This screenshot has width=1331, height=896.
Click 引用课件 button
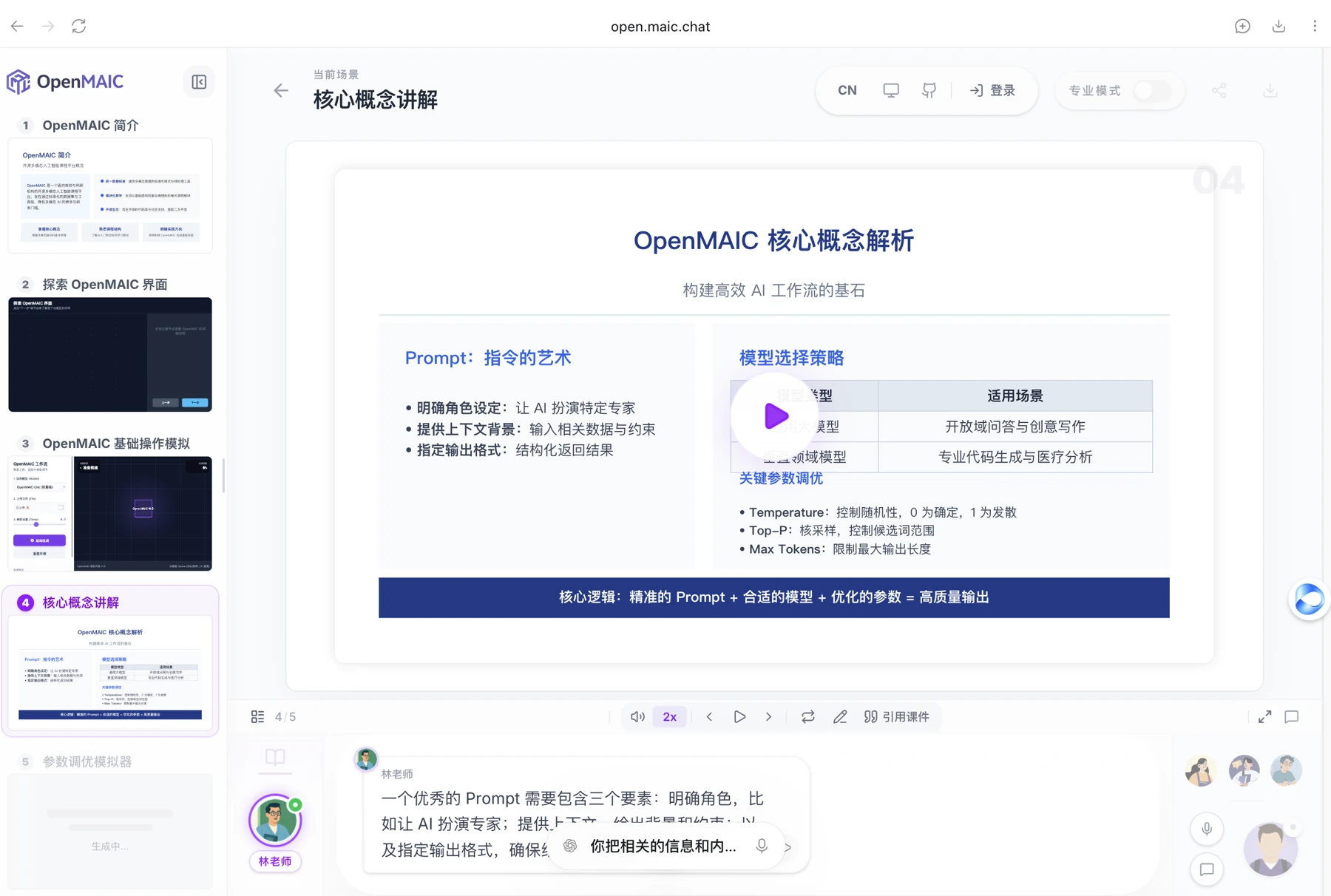coord(897,716)
